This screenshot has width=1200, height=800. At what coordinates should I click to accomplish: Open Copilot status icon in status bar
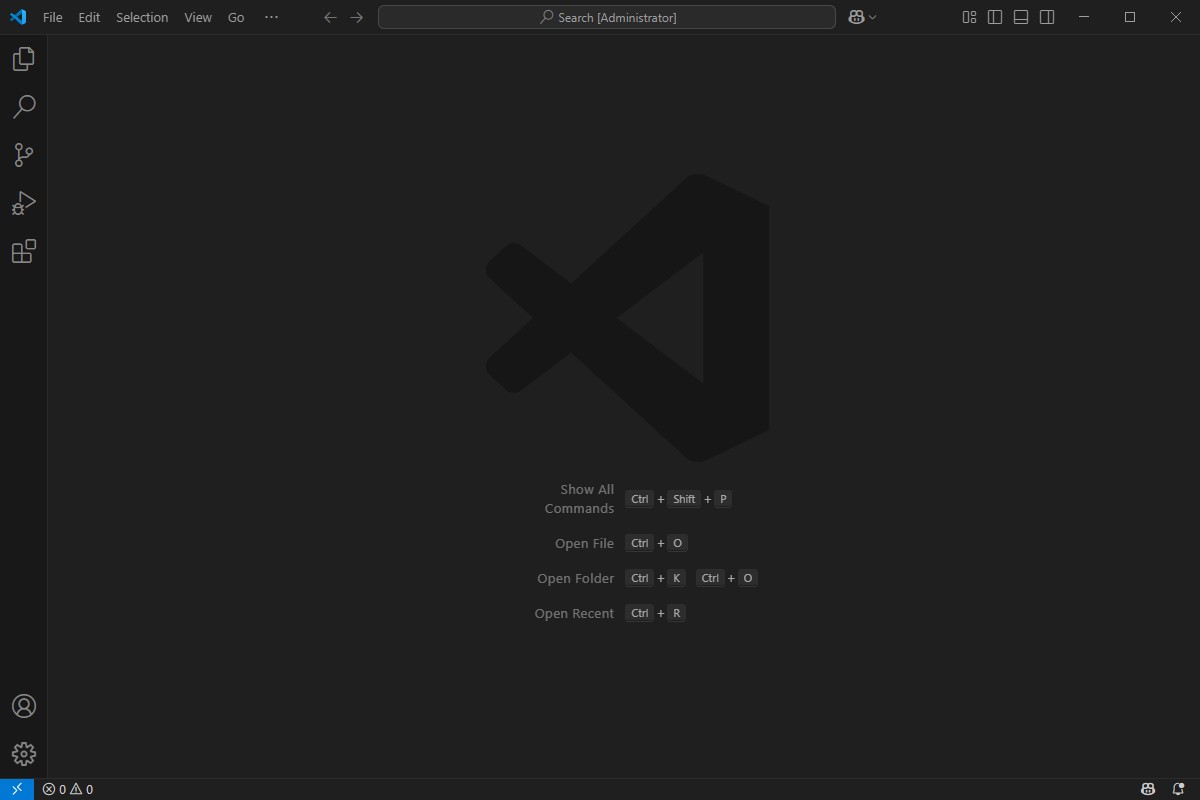[1149, 789]
